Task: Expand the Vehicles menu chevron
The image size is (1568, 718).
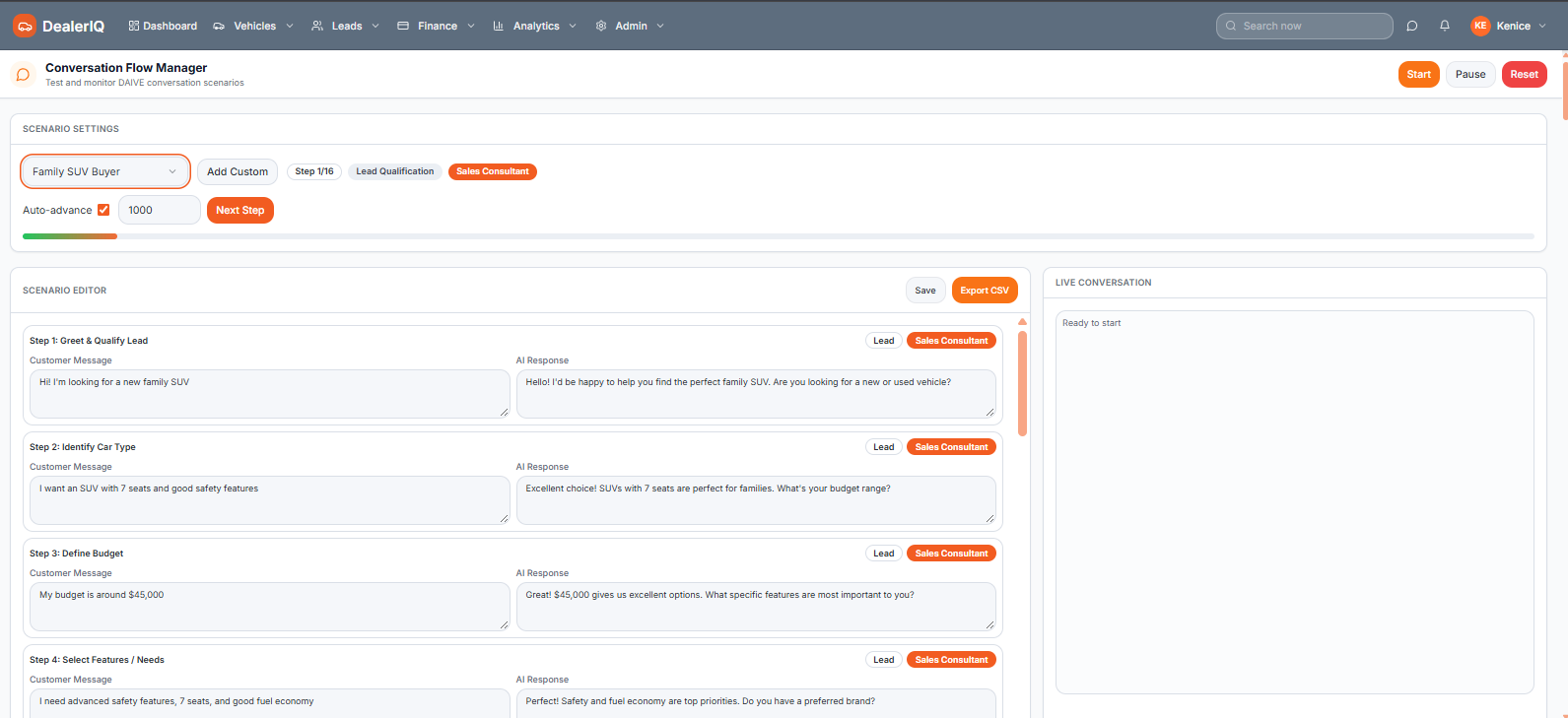Action: coord(290,26)
